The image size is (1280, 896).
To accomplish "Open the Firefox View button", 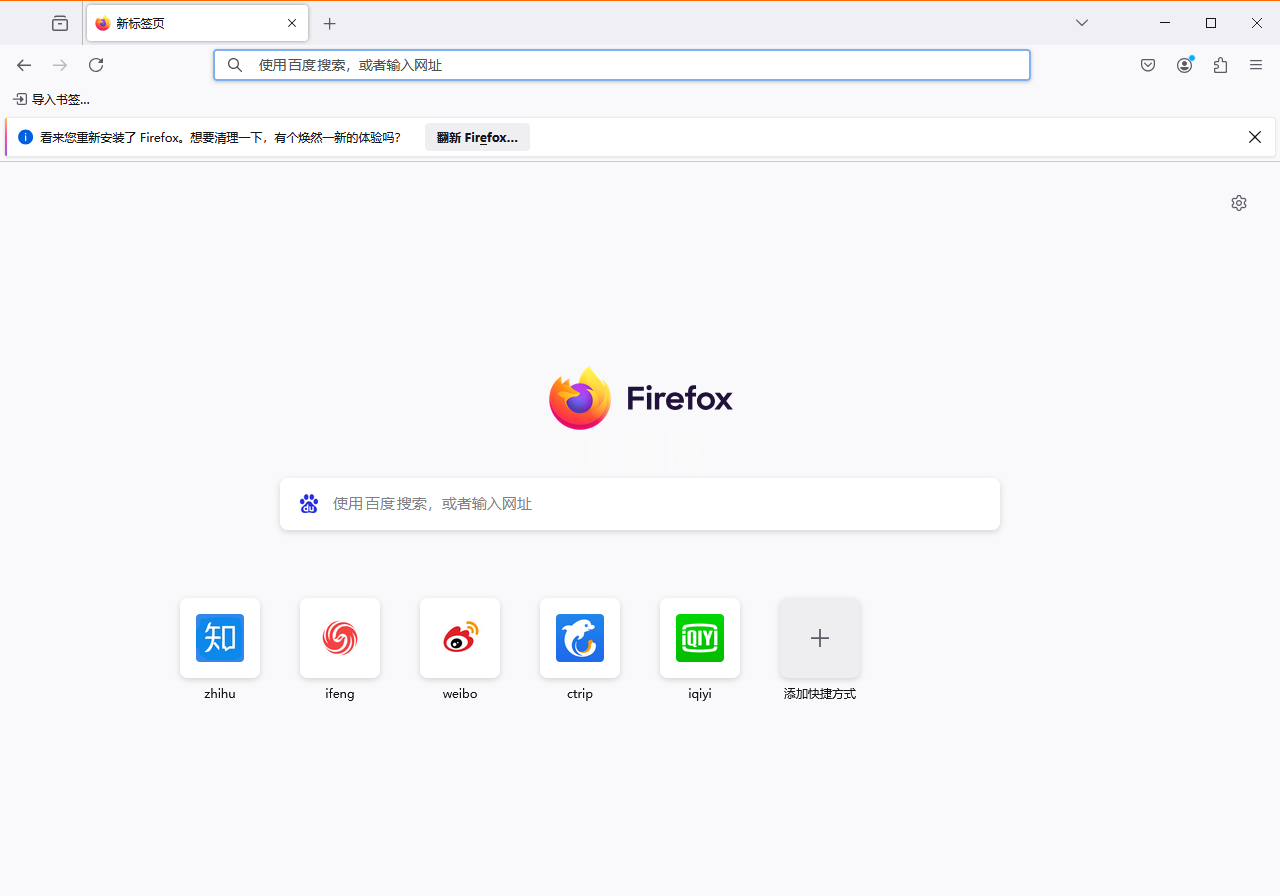I will [x=60, y=23].
